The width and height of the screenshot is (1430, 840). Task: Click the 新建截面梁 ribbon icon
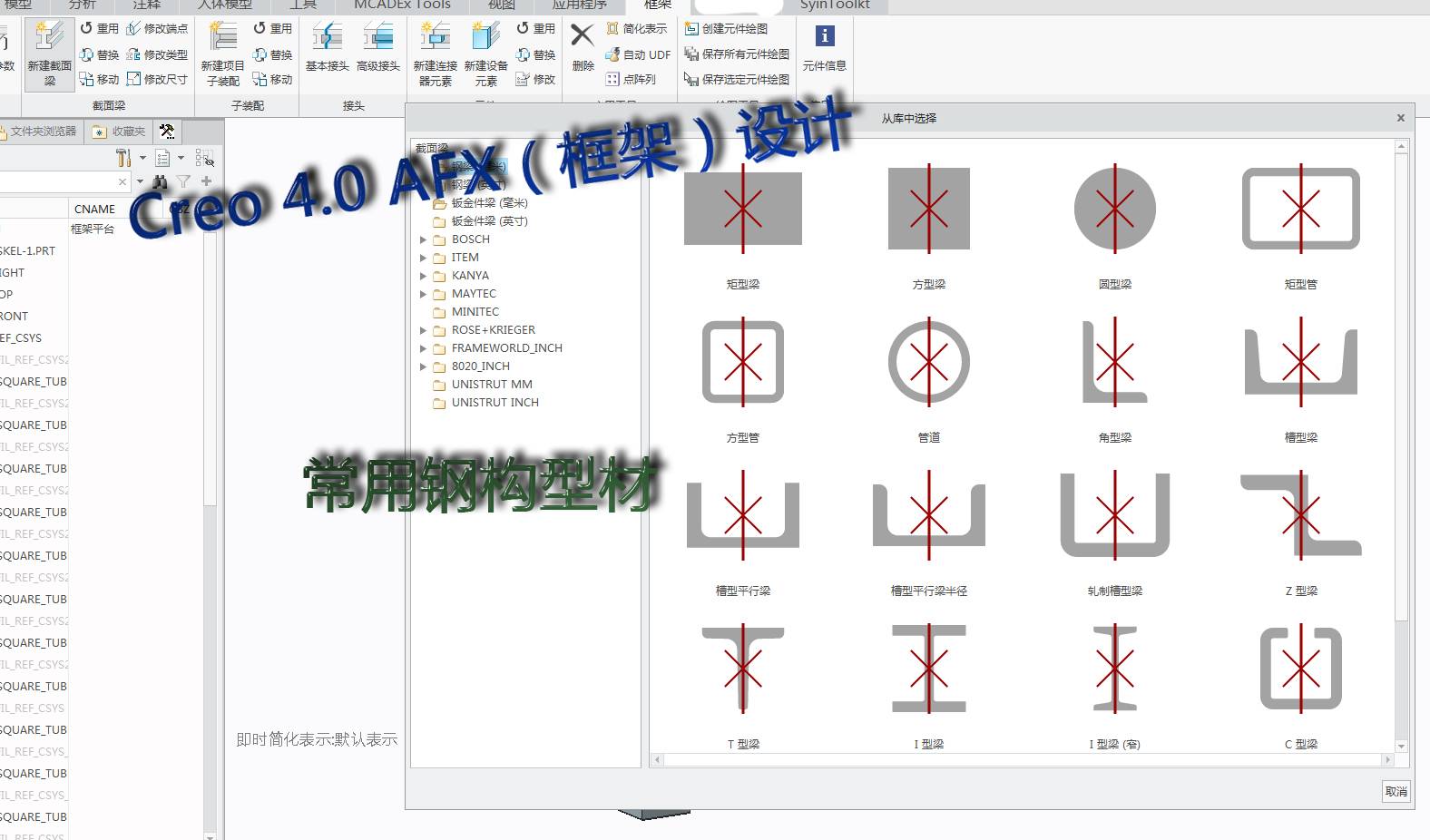point(49,54)
